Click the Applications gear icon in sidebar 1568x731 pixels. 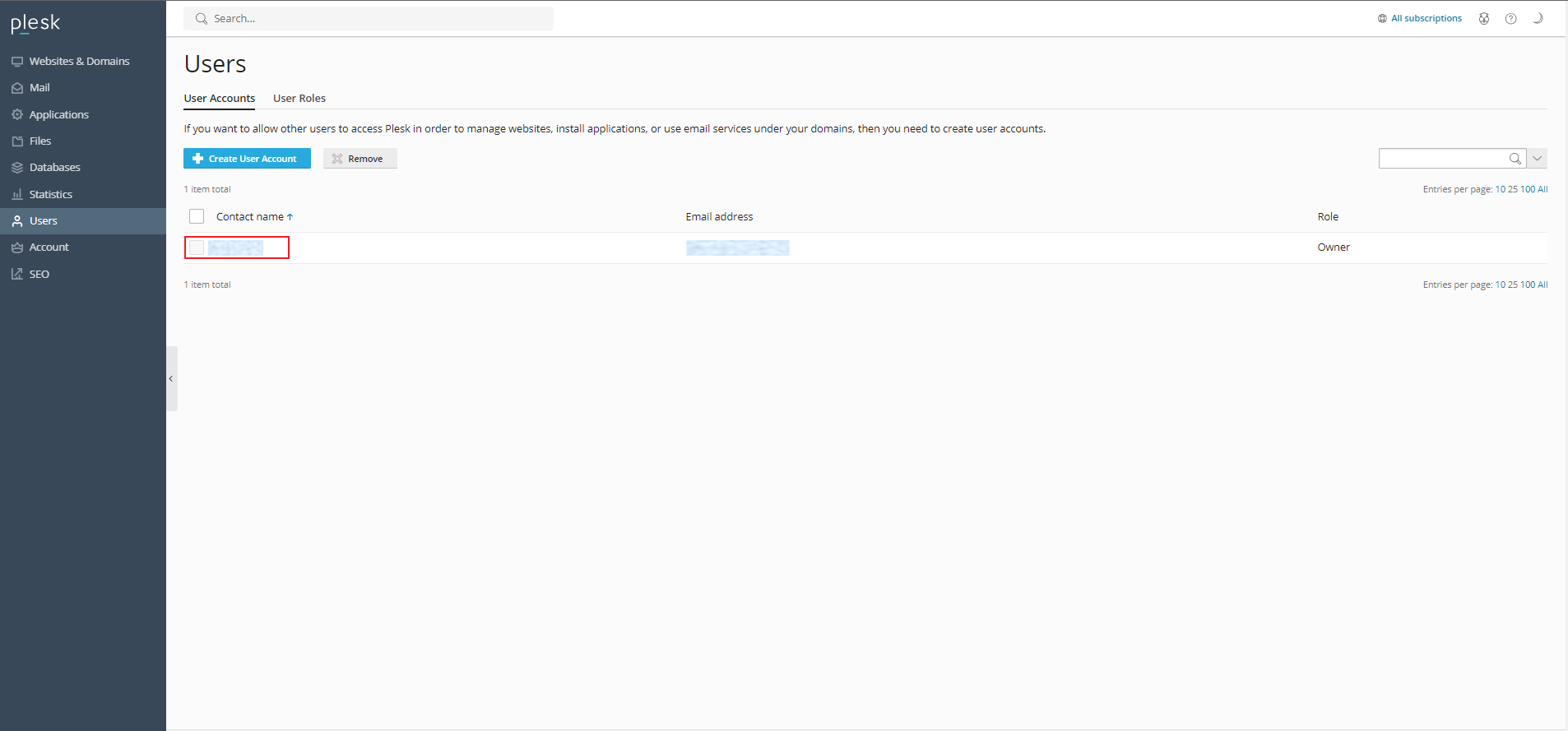[17, 115]
